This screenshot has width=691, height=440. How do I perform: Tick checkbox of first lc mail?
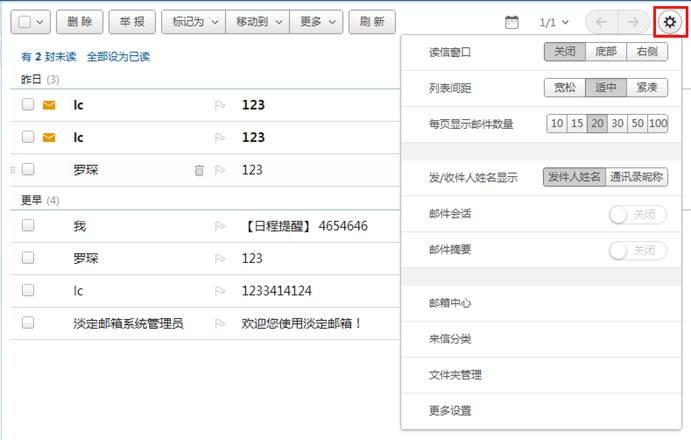click(x=28, y=104)
